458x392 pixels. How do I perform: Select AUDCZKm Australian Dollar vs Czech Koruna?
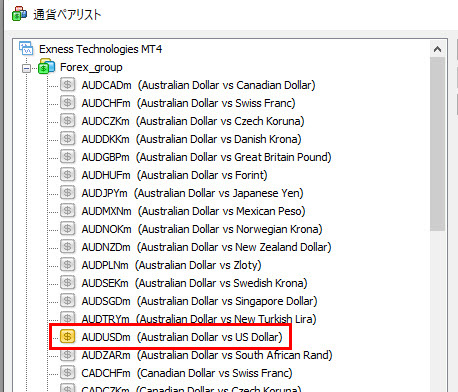(193, 121)
